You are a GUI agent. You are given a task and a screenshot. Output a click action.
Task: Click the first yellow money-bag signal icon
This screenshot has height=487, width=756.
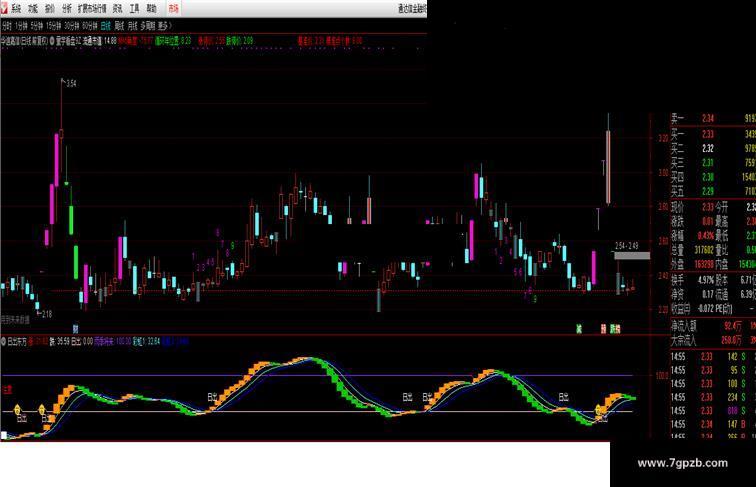click(17, 410)
